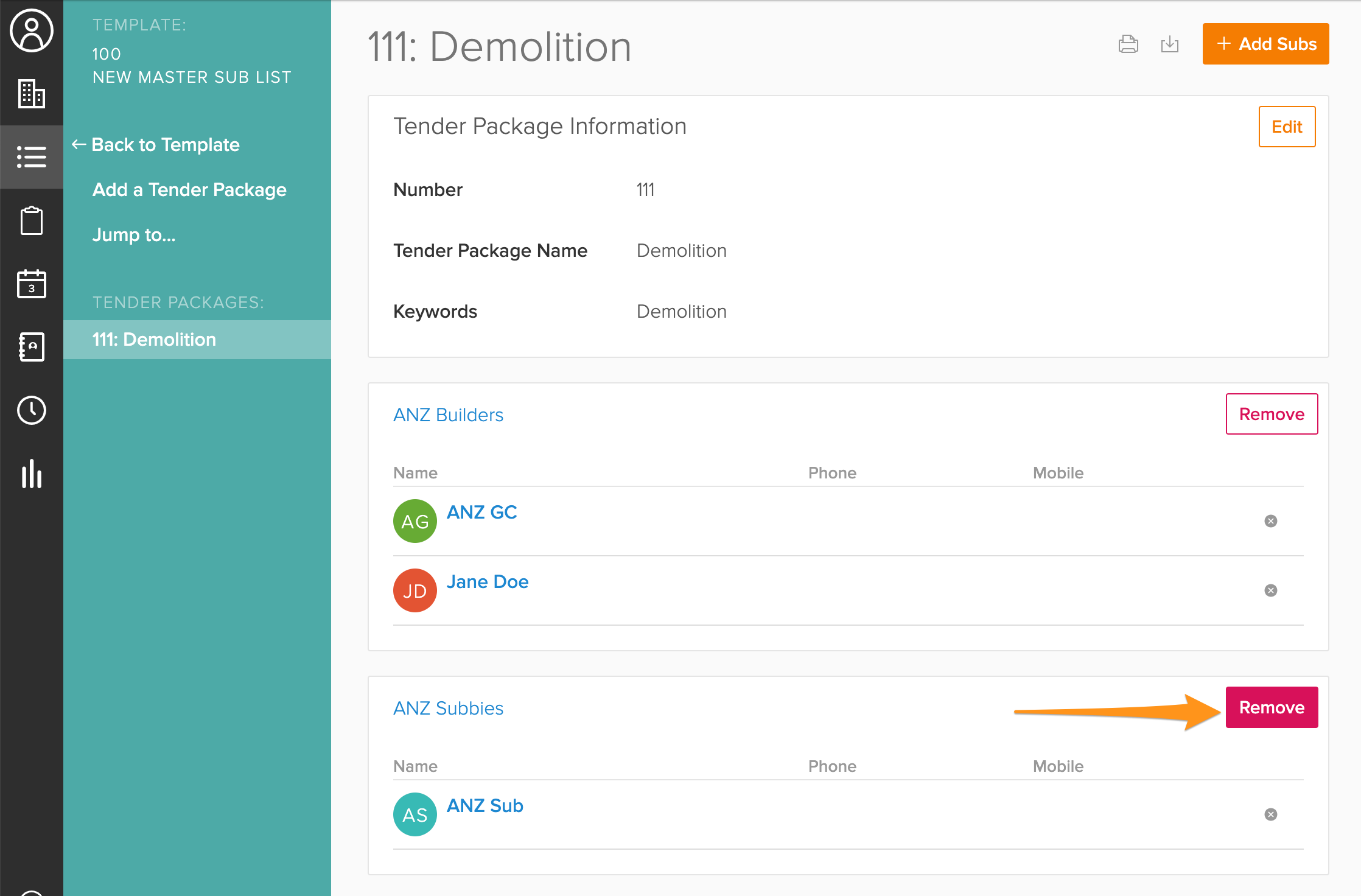
Task: Edit the Tender Package Information
Action: (x=1287, y=126)
